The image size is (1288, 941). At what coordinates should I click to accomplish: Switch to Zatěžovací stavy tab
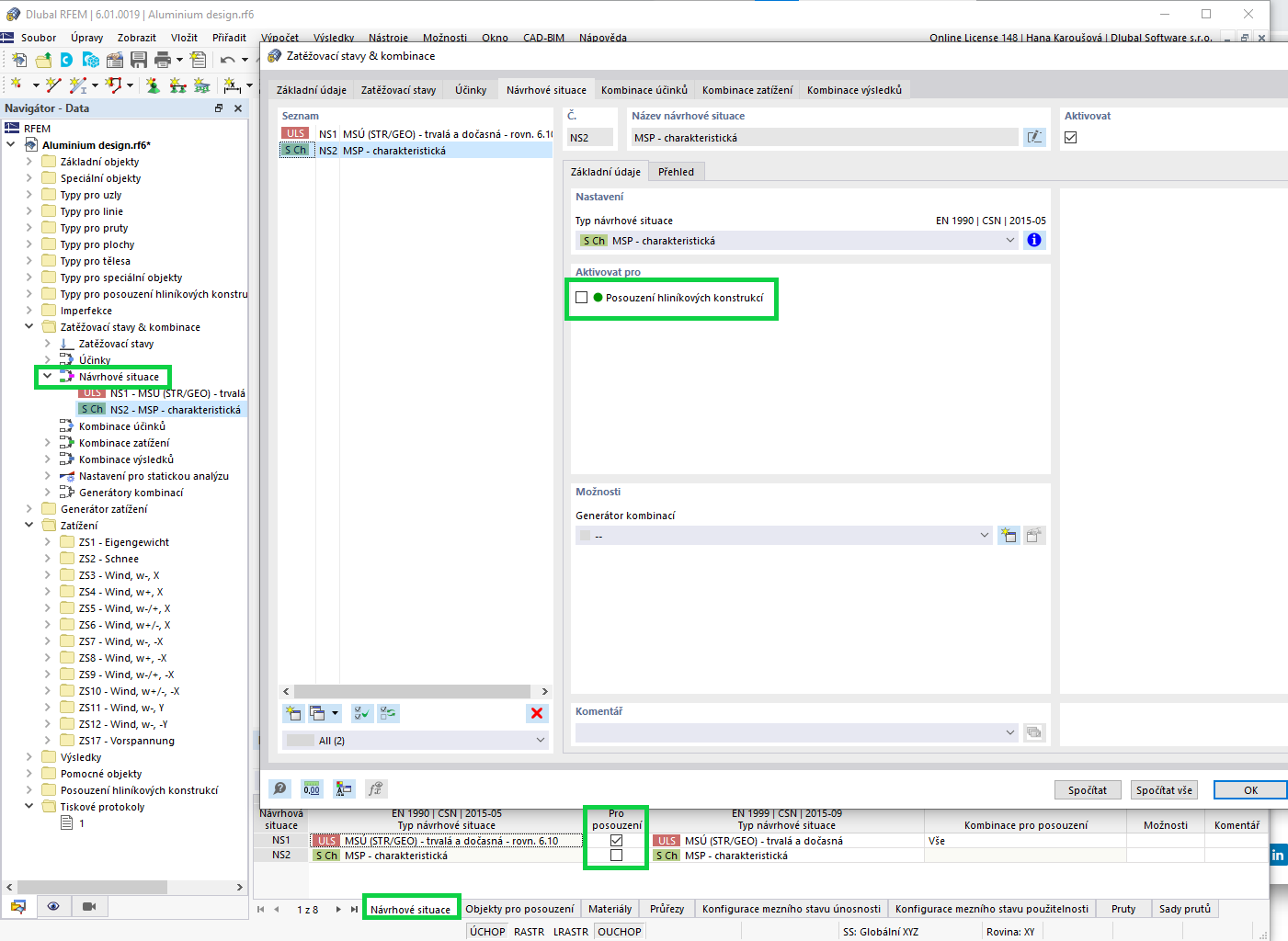(x=398, y=90)
